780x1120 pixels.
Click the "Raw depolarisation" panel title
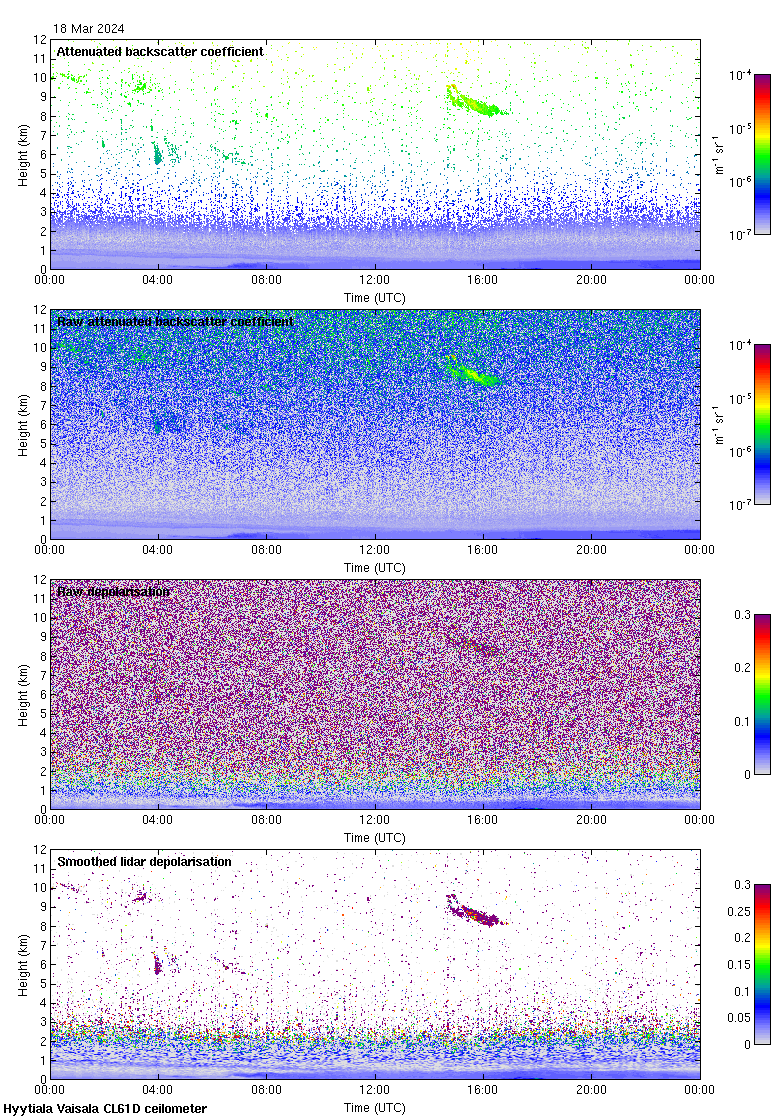(x=113, y=592)
